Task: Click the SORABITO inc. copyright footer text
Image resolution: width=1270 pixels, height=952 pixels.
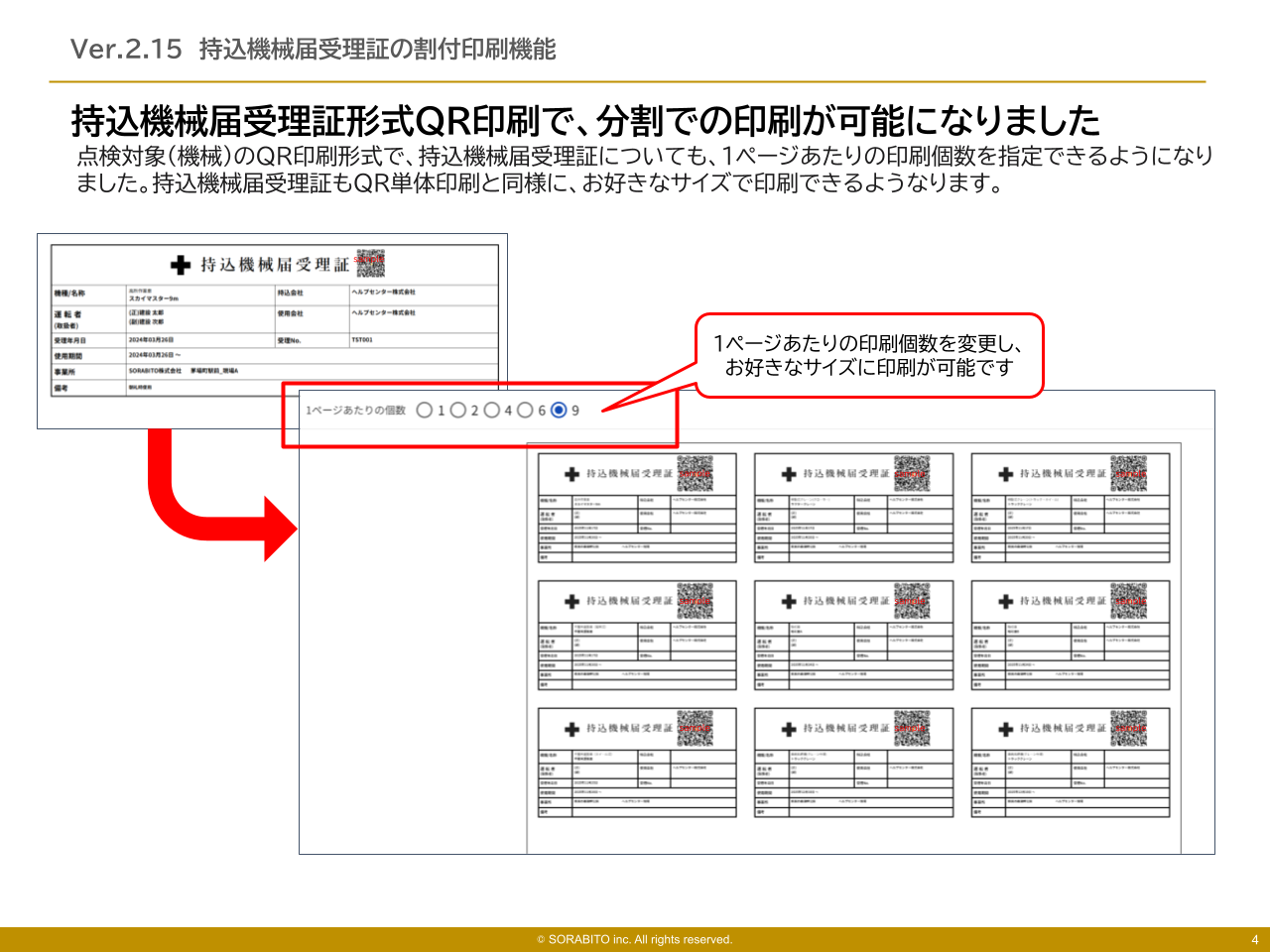Action: click(x=635, y=939)
